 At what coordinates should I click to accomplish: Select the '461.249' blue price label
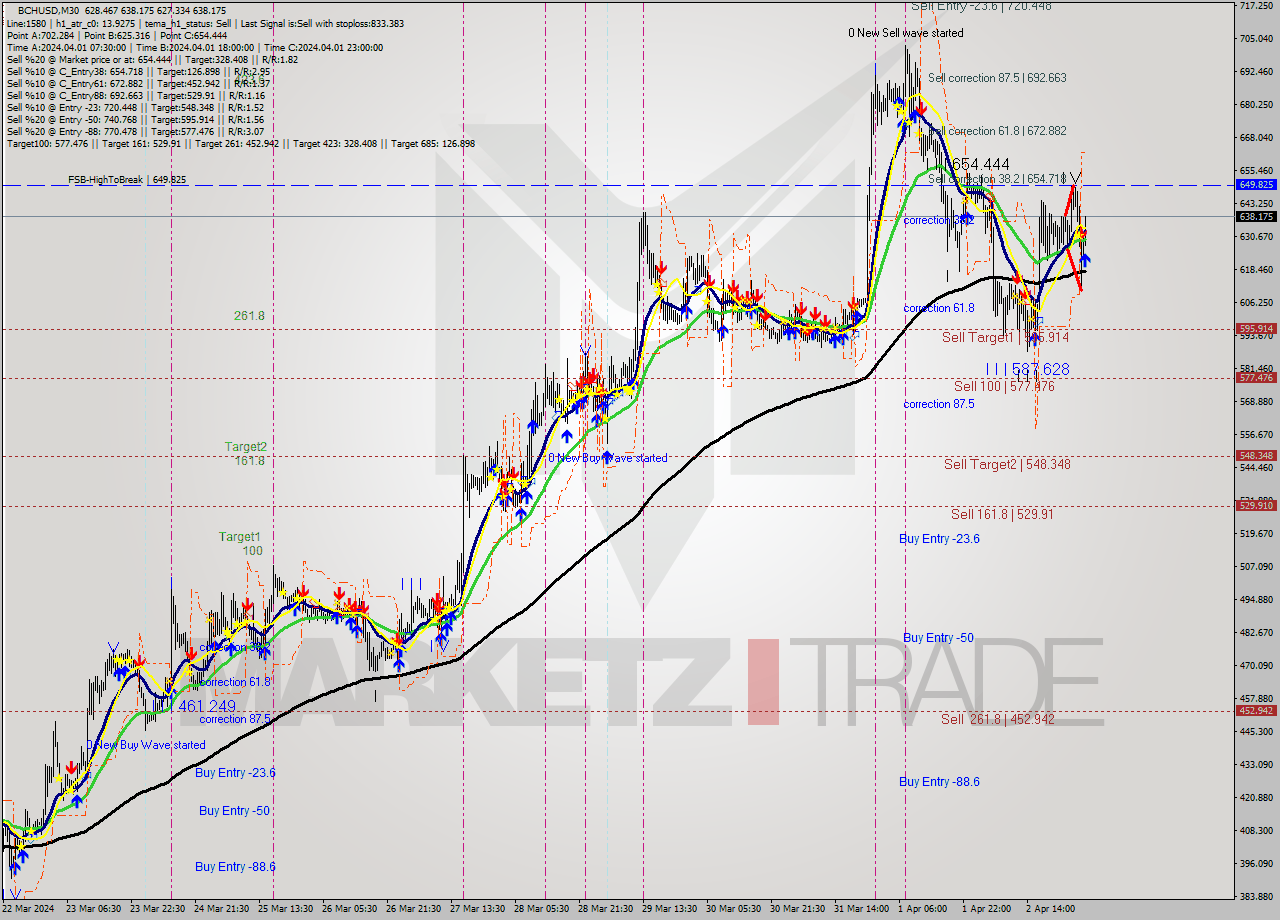click(x=207, y=706)
